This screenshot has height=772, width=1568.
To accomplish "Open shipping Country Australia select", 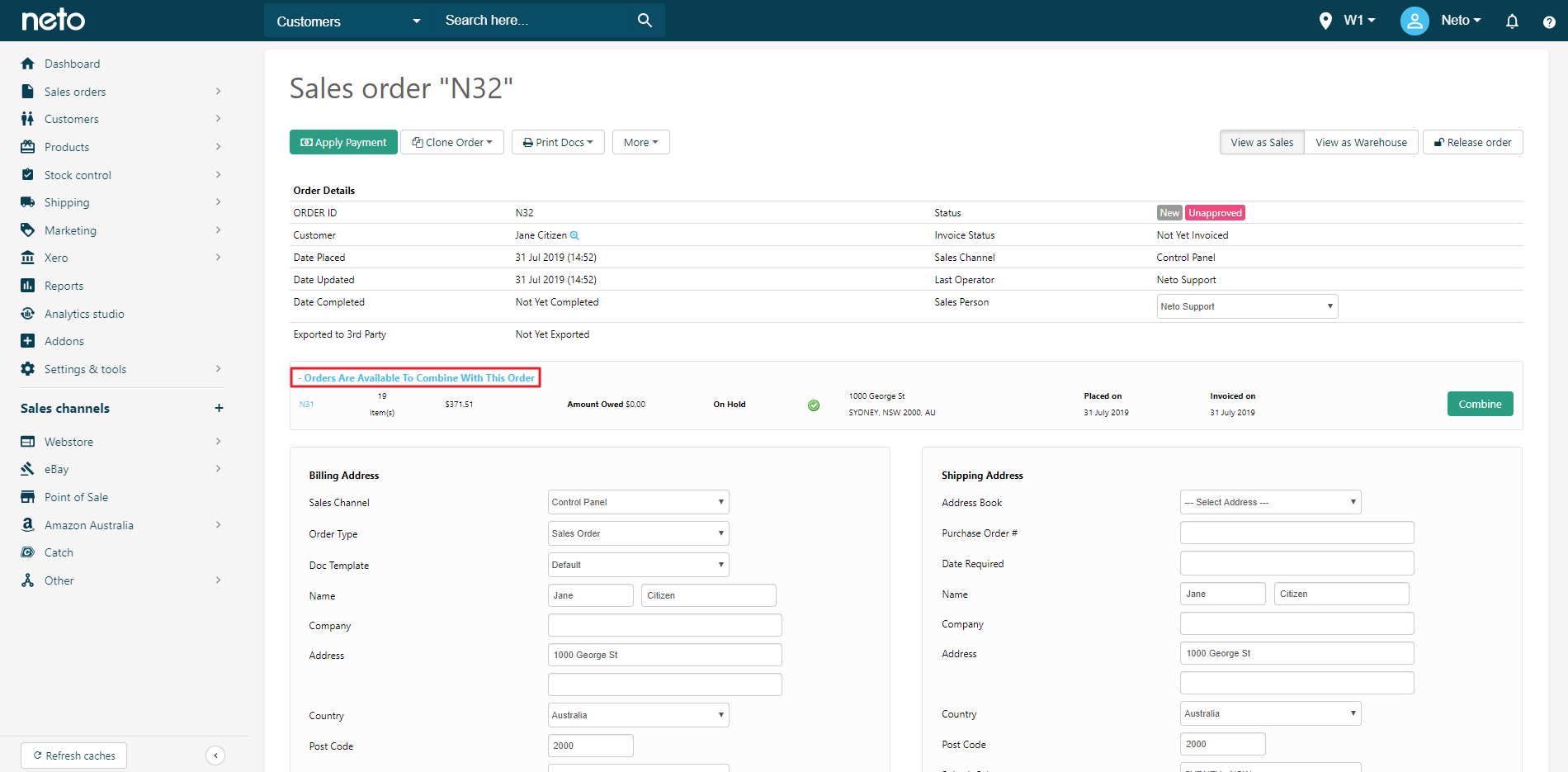I will (x=1270, y=713).
